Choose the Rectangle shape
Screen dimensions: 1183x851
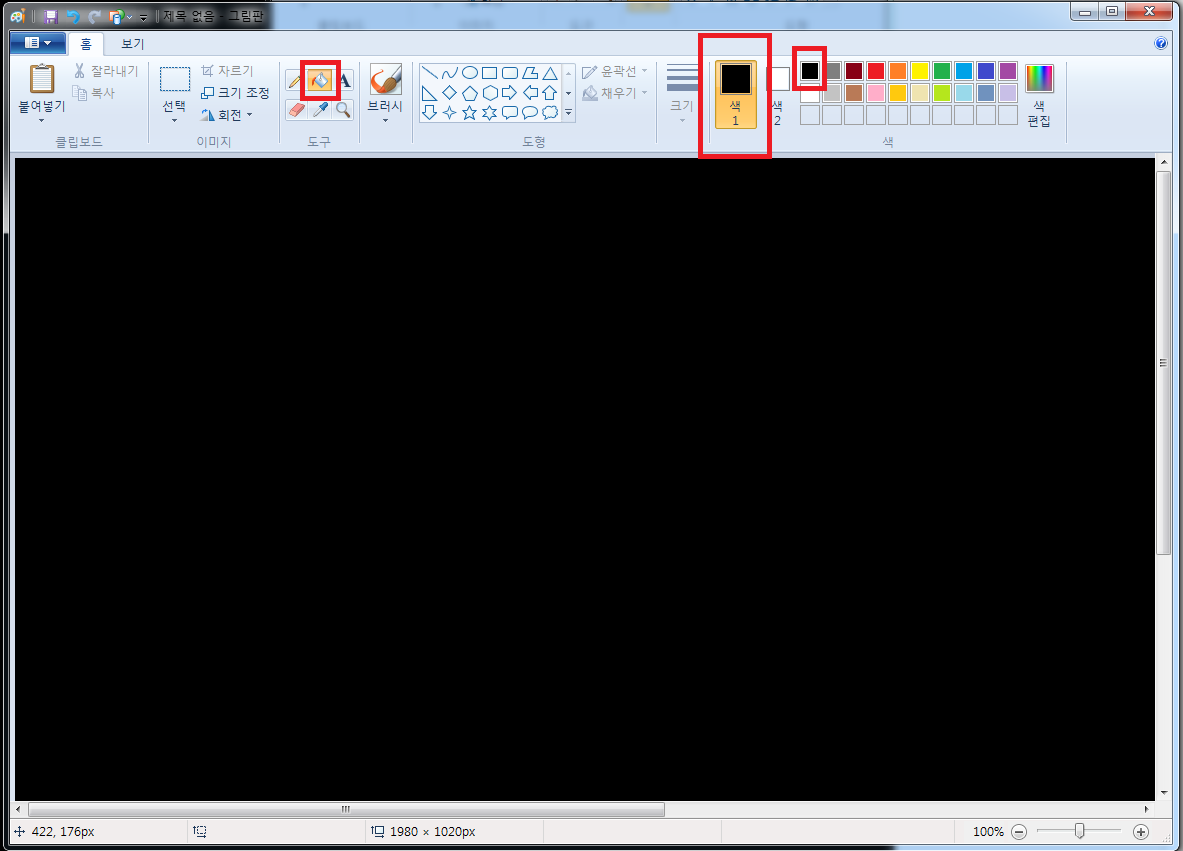490,73
